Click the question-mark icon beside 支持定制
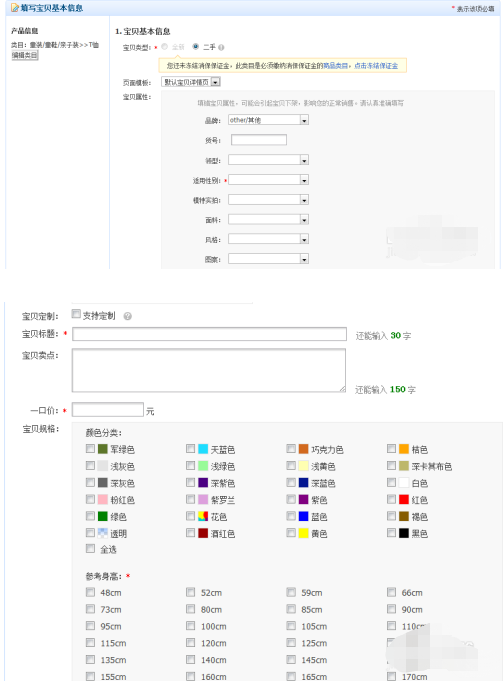504x681 pixels. pyautogui.click(x=127, y=316)
